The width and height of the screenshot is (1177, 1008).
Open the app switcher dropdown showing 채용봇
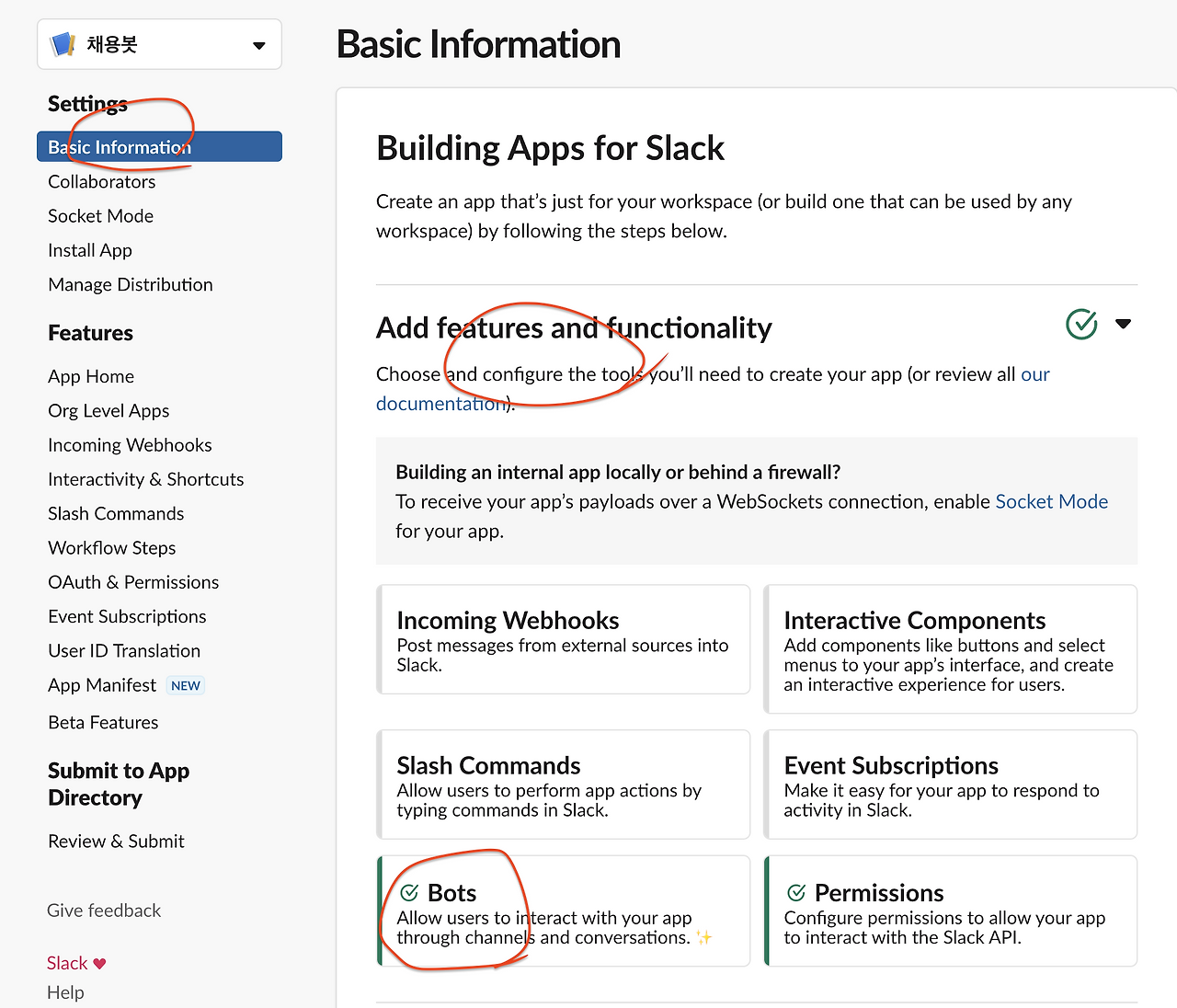(258, 43)
